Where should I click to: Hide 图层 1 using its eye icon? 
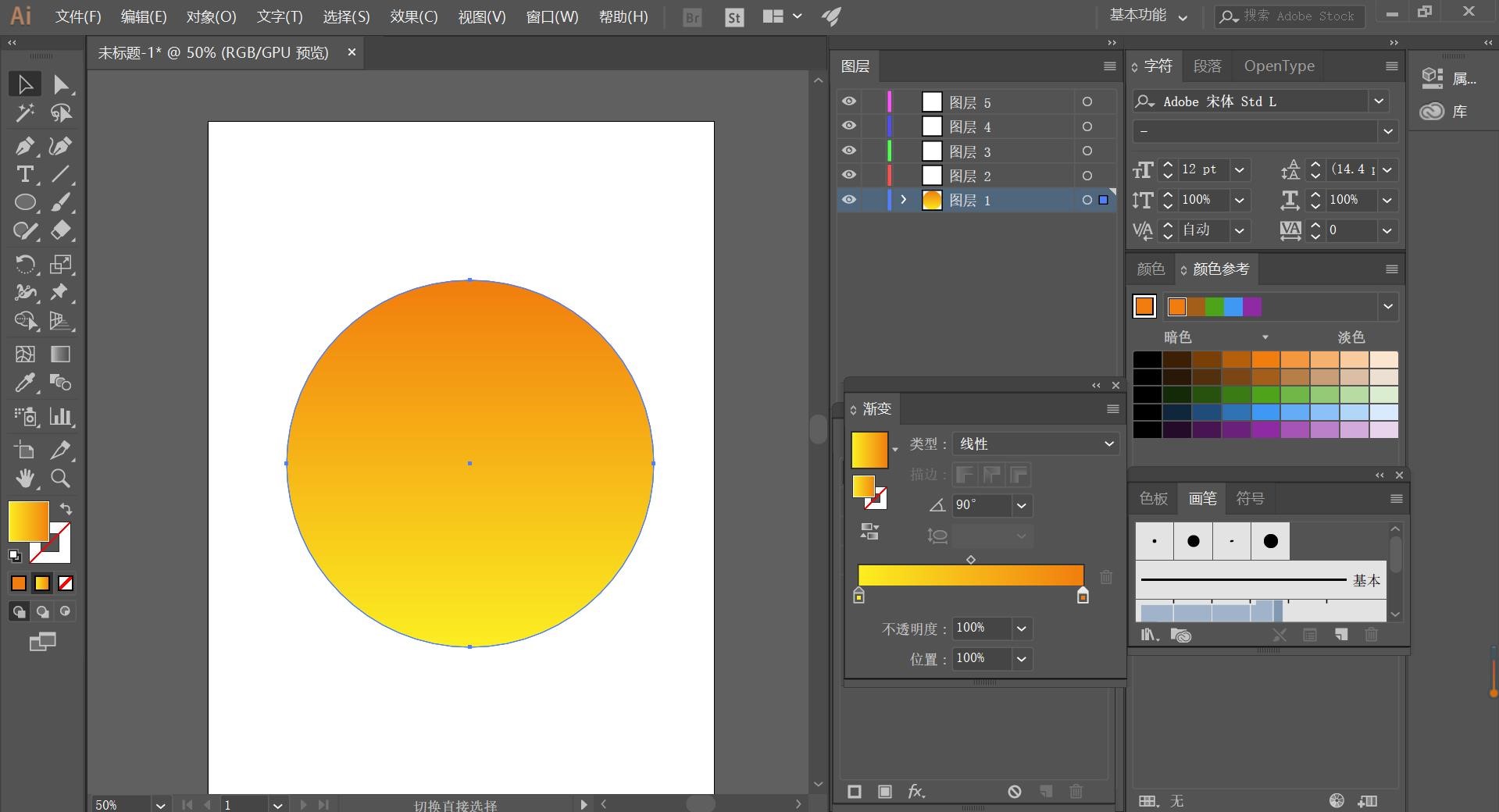[848, 200]
